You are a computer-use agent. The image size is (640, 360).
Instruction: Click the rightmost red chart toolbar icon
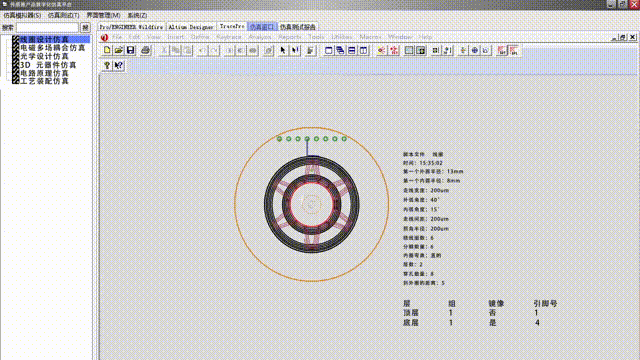click(x=513, y=50)
